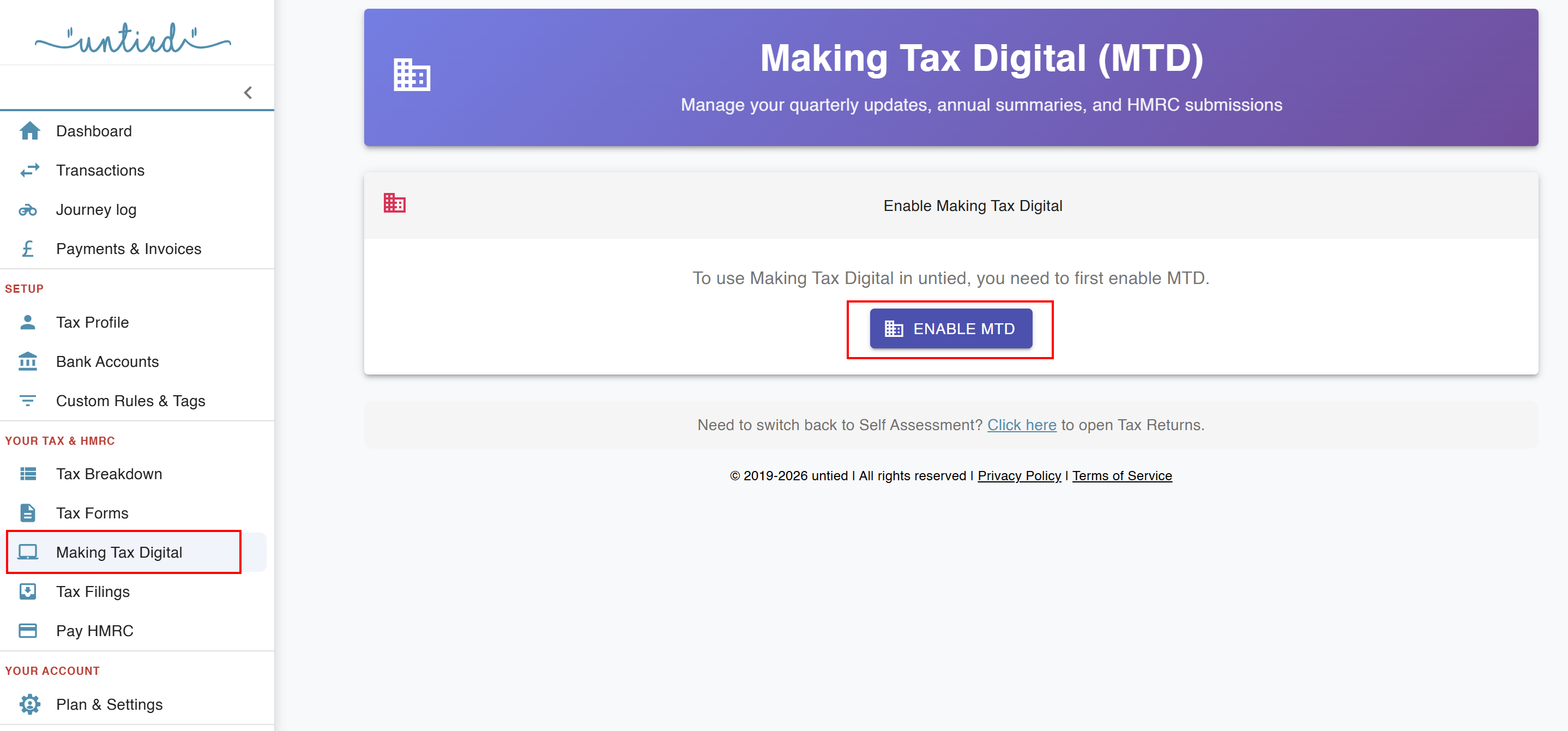Open Tax Breakdown in sidebar
The height and width of the screenshot is (731, 1568).
[109, 474]
